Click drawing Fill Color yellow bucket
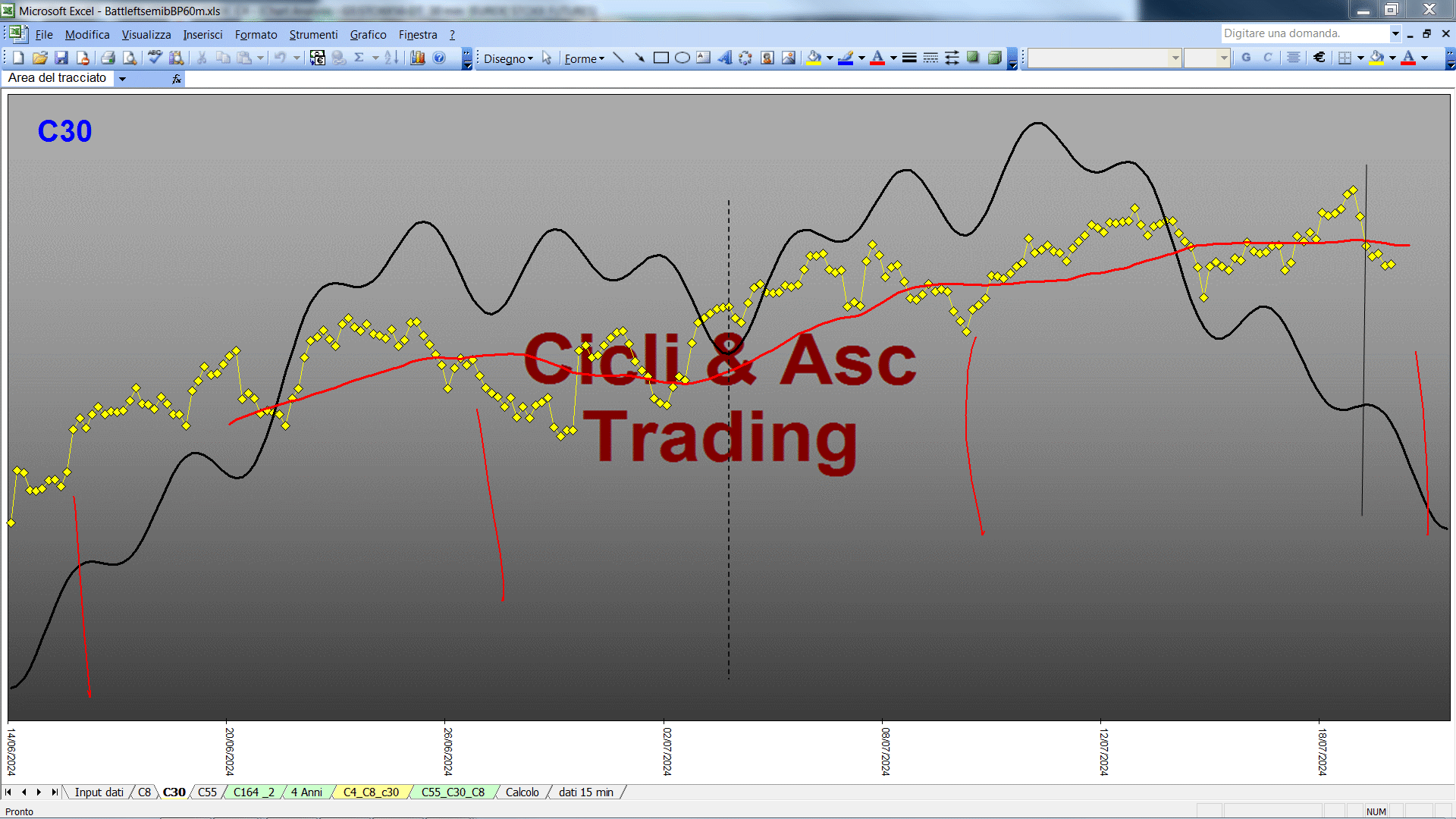1456x819 pixels. (x=814, y=58)
